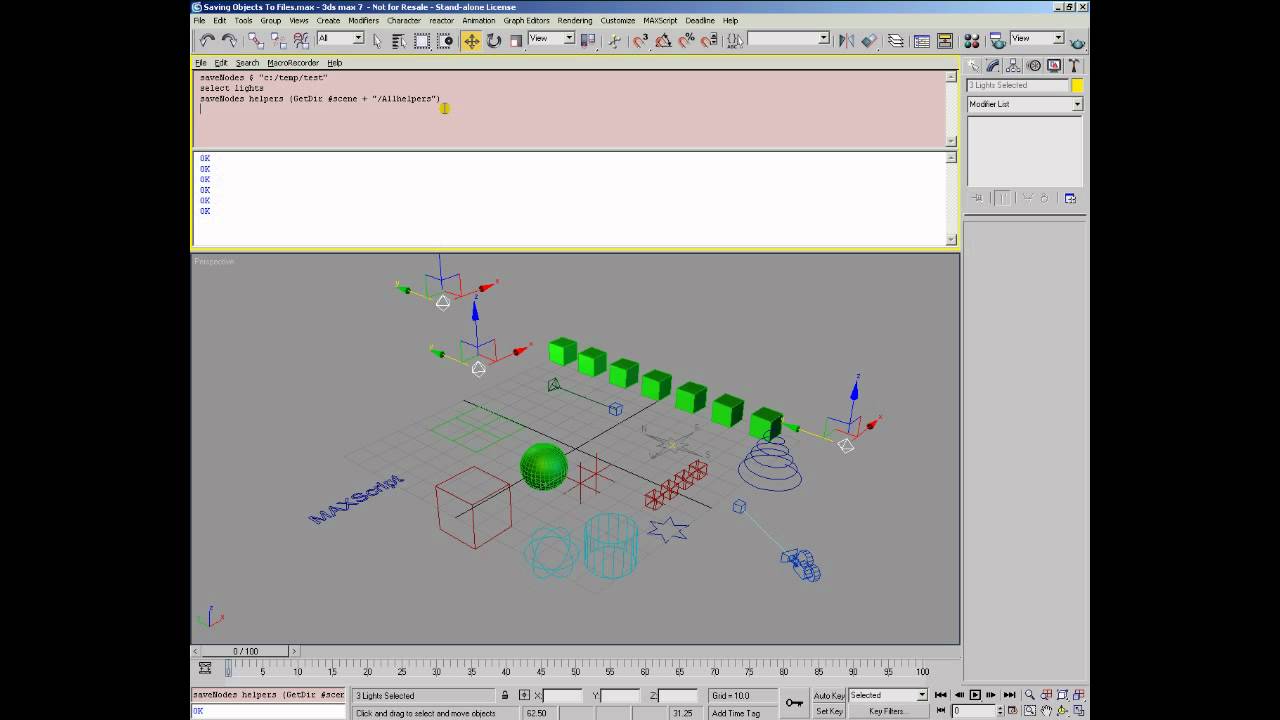Toggle the Percent Snap button

tap(687, 40)
